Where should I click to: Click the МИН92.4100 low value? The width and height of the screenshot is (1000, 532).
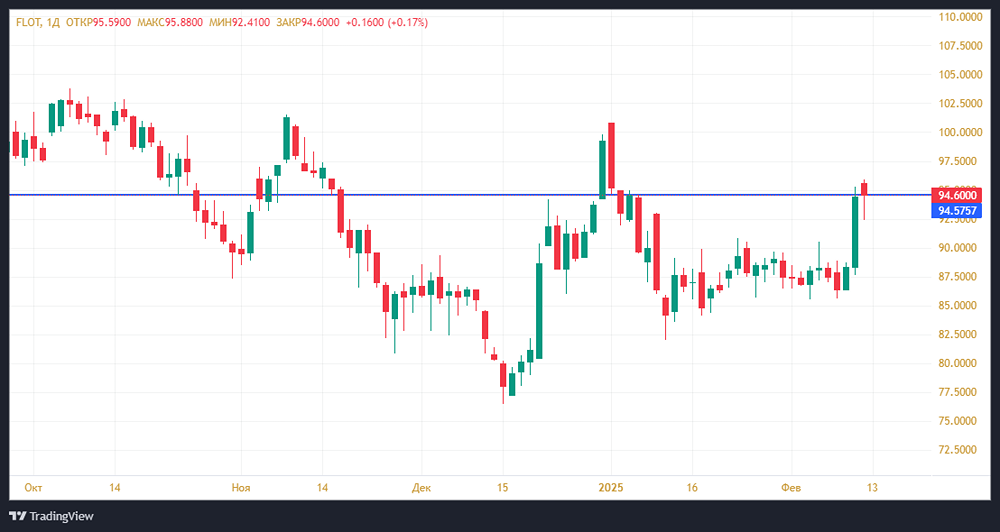239,22
